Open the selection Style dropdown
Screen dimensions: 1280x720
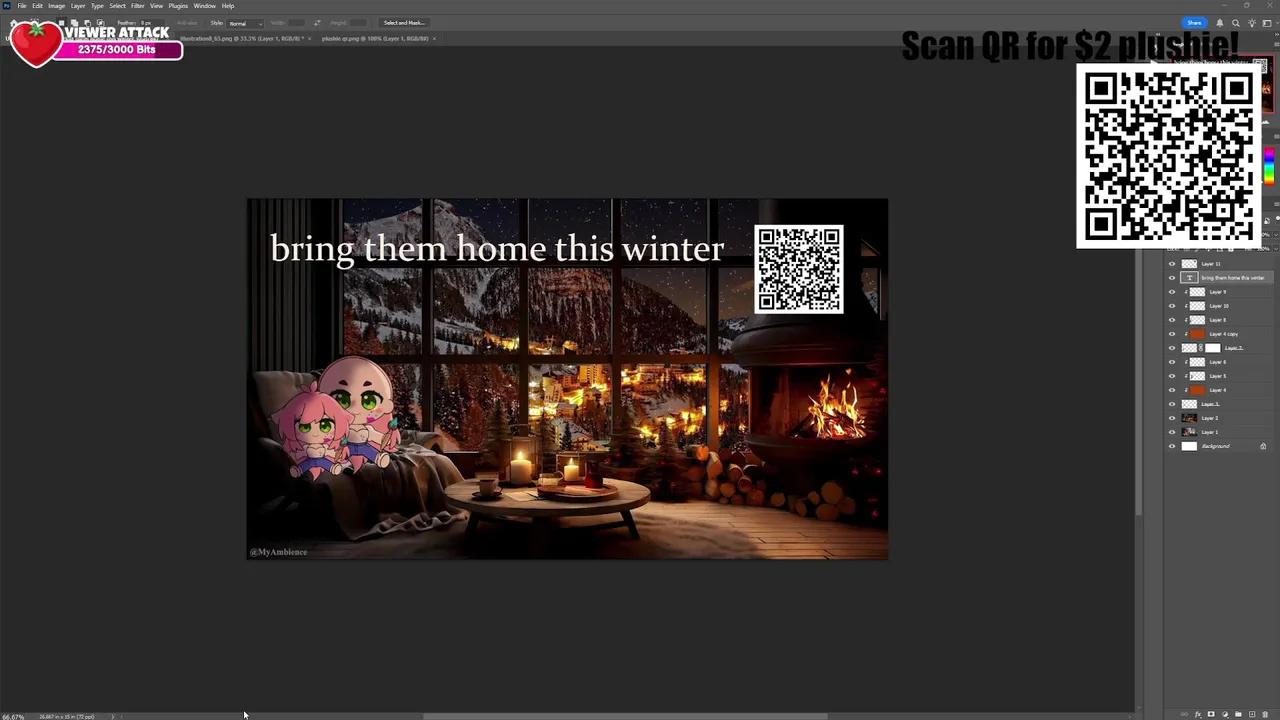[x=246, y=23]
